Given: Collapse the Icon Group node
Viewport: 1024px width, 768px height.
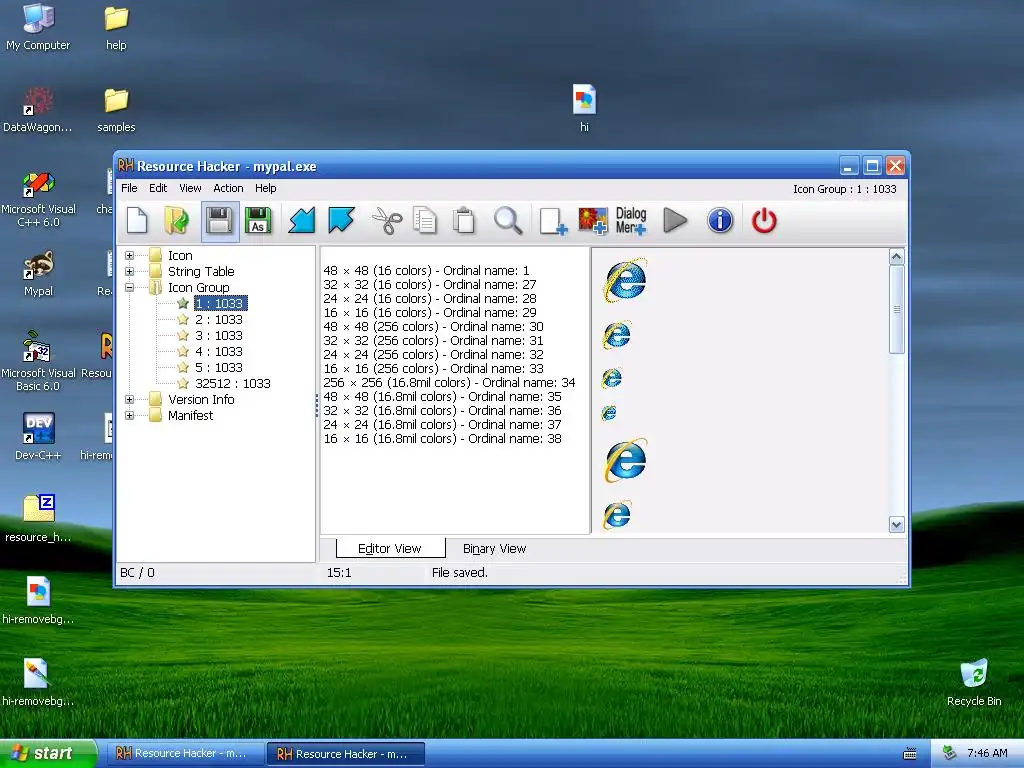Looking at the screenshot, I should [129, 287].
